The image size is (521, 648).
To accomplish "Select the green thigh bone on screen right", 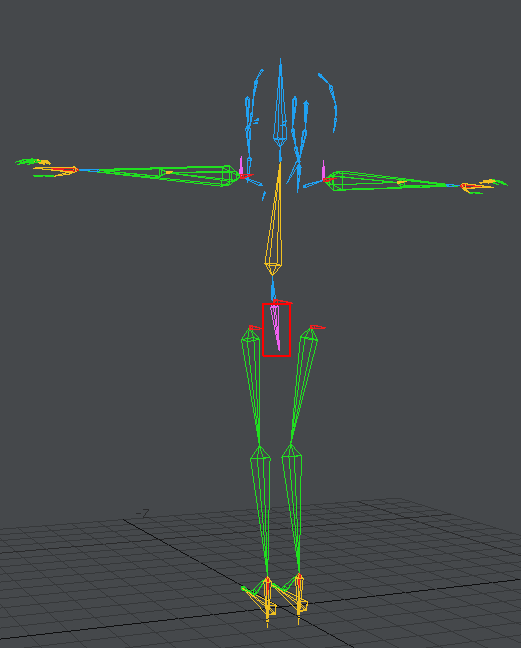I will (304, 380).
